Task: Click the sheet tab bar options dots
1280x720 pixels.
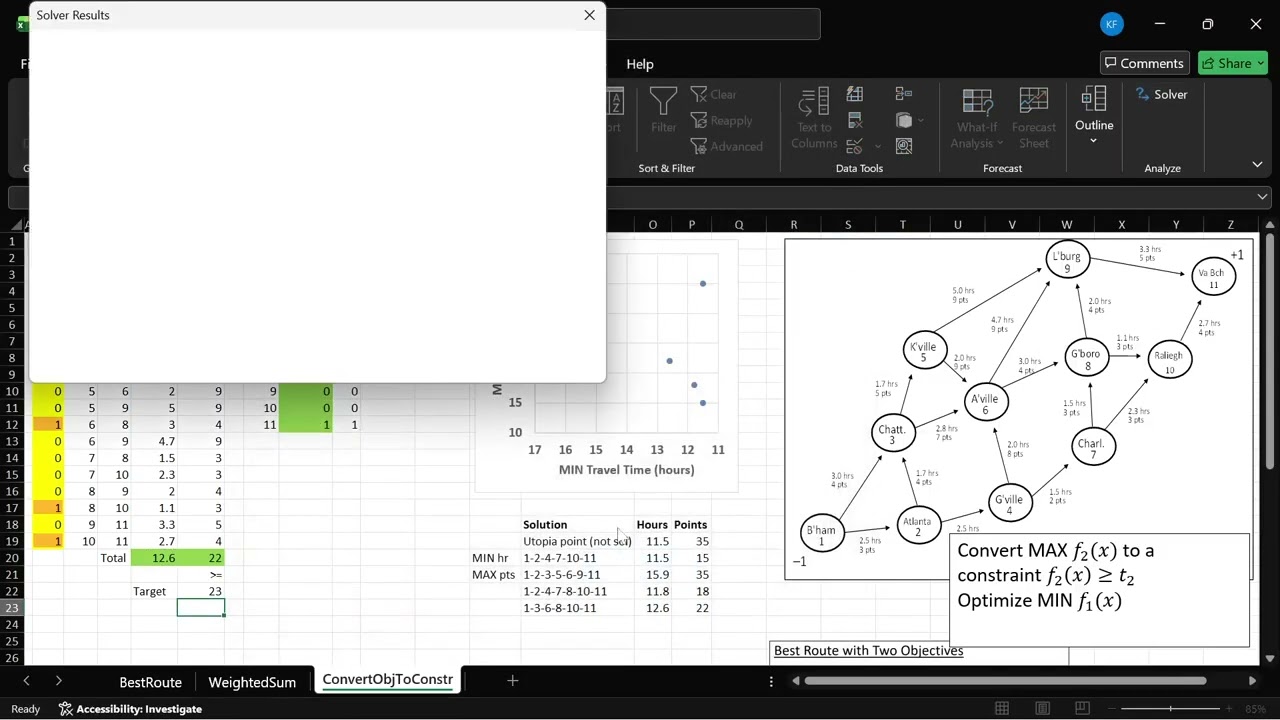Action: point(771,681)
